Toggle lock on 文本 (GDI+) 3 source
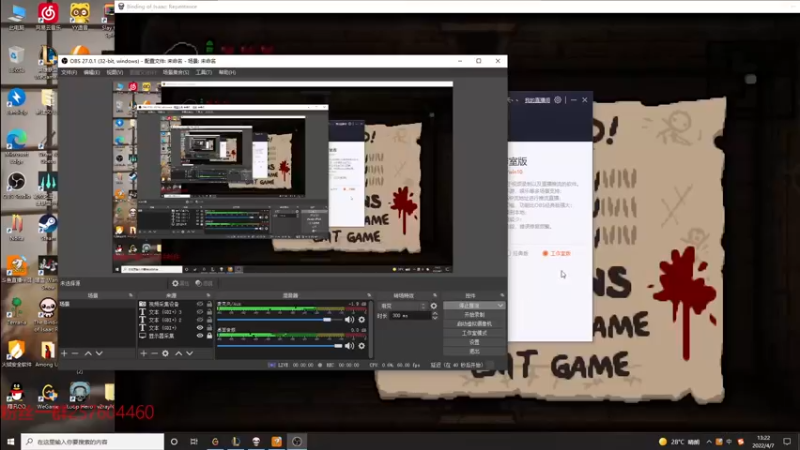The height and width of the screenshot is (450, 800). [x=209, y=312]
